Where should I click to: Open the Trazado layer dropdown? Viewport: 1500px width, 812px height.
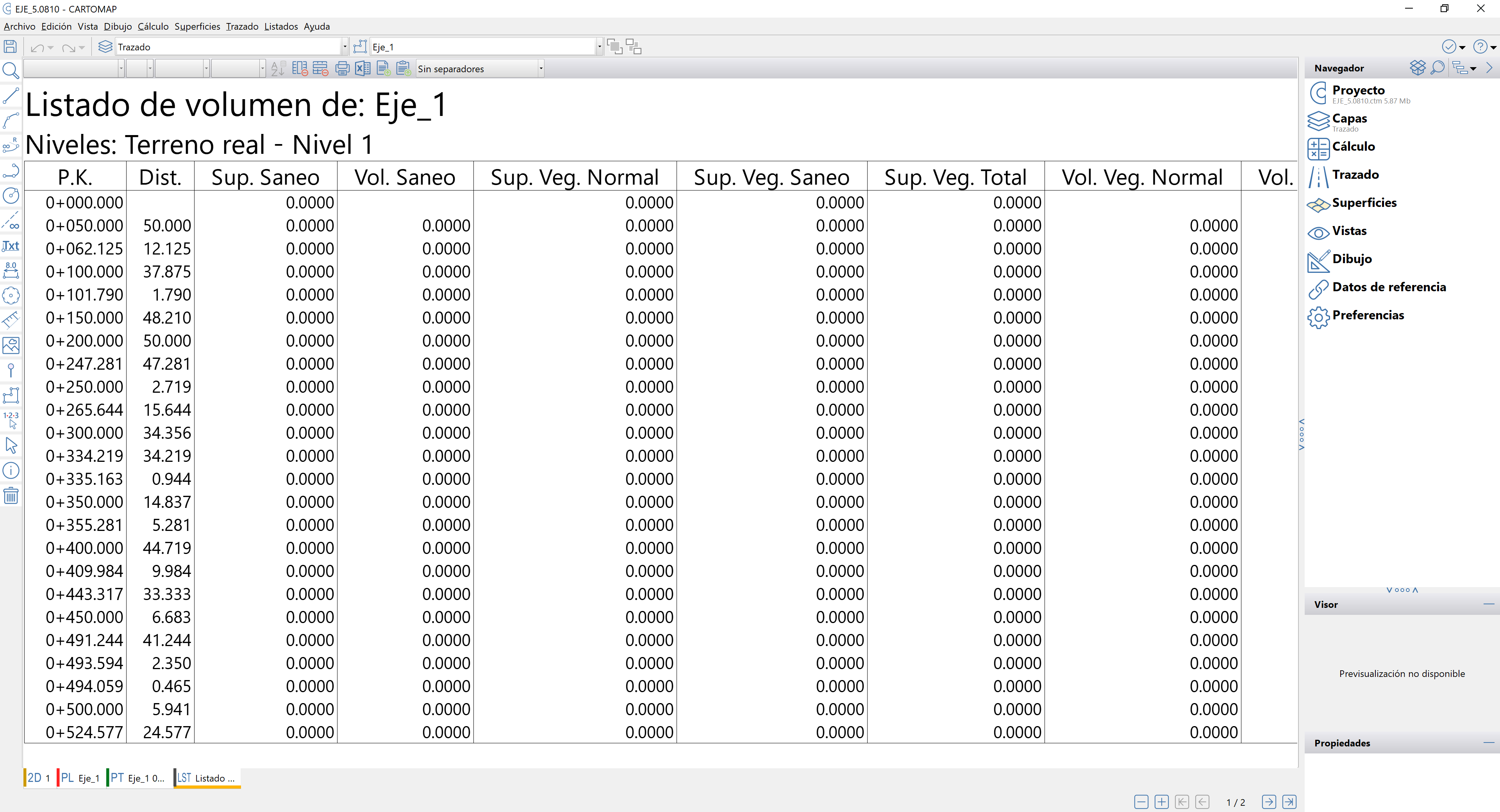pyautogui.click(x=345, y=46)
